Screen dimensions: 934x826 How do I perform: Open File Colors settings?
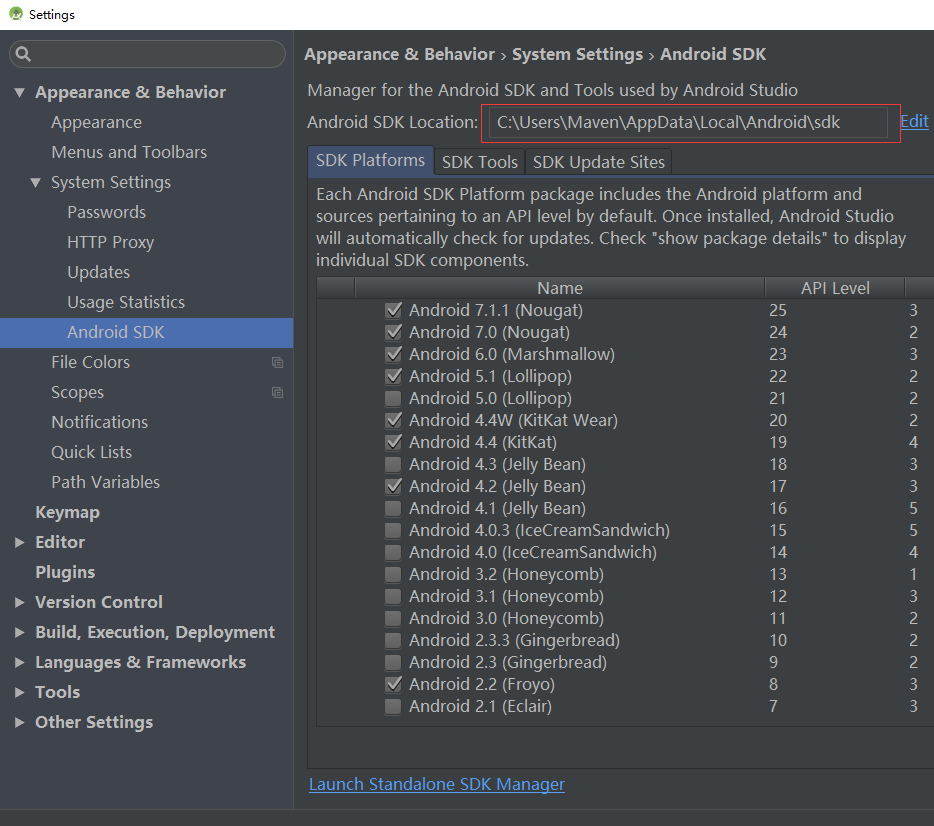tap(91, 362)
